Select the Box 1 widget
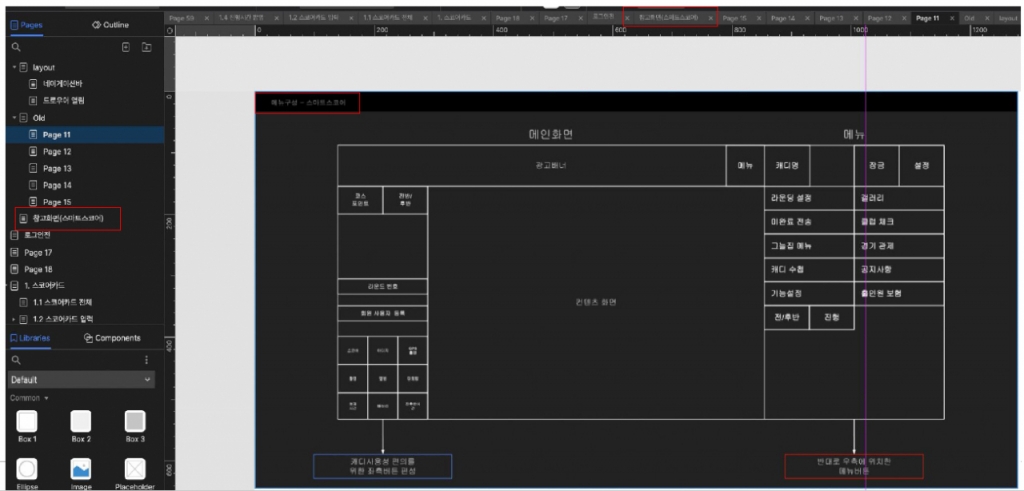The height and width of the screenshot is (491, 1024). point(27,422)
